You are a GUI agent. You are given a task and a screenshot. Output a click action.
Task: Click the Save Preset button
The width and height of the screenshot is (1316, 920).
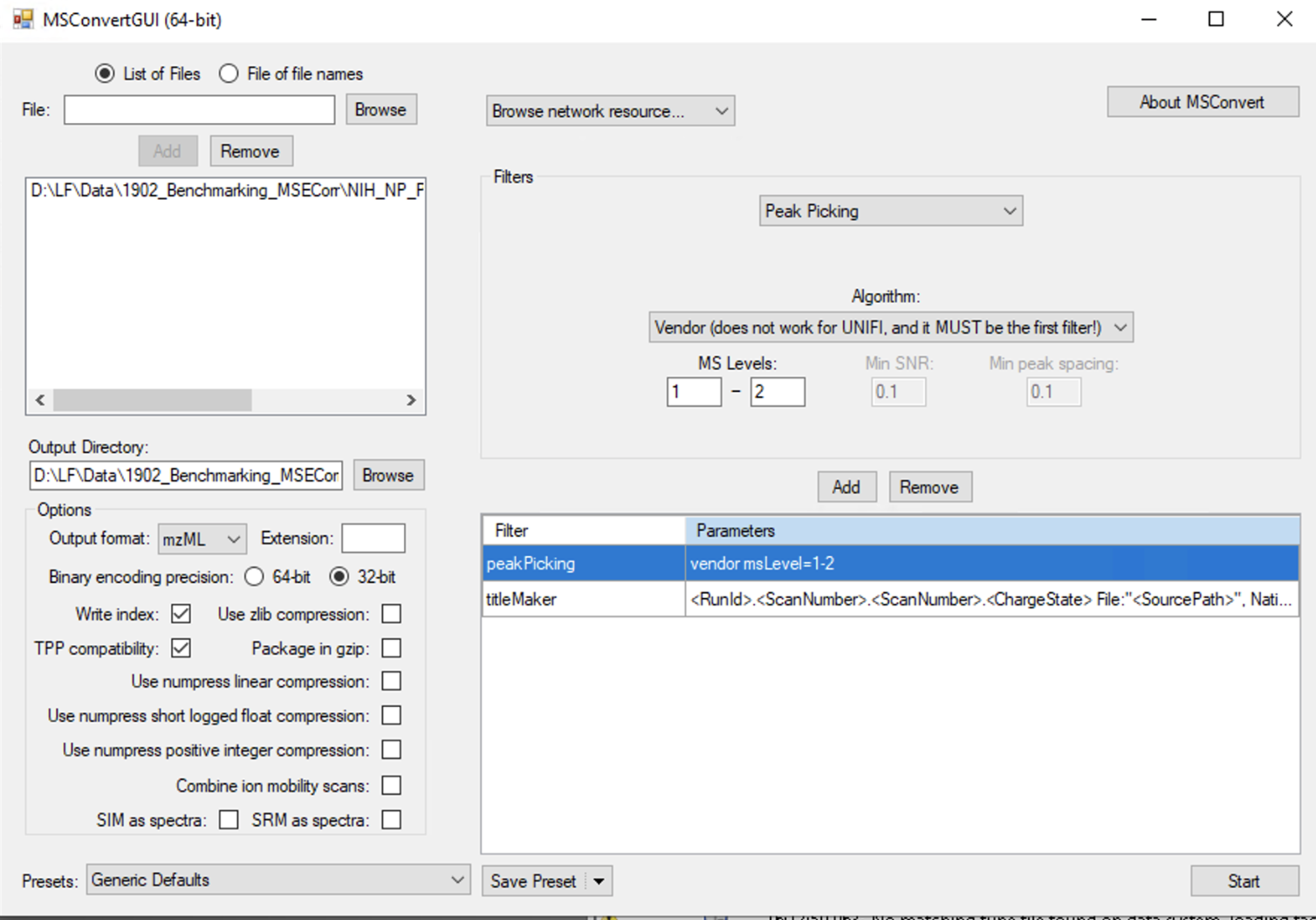coord(534,882)
